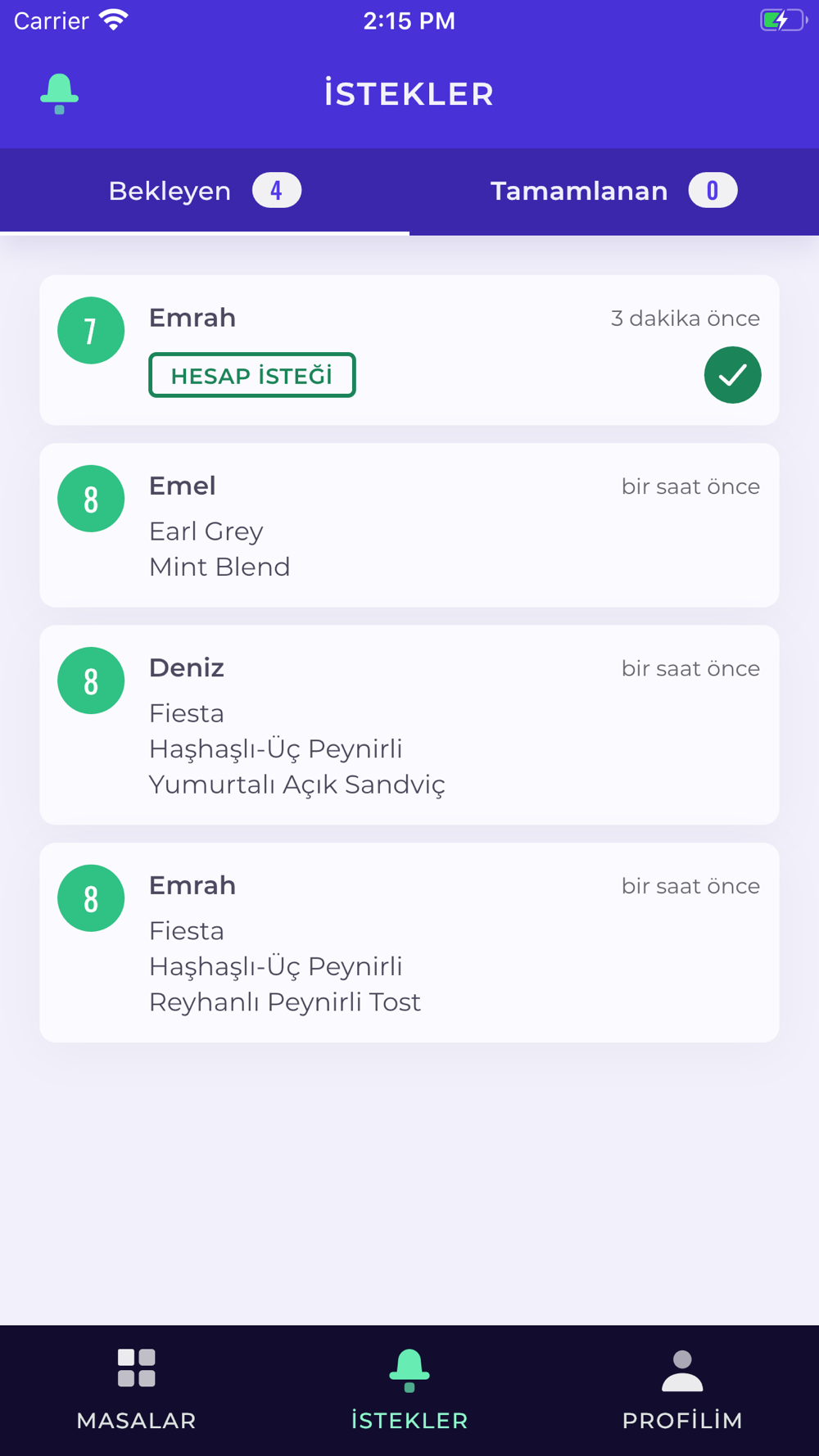Viewport: 819px width, 1456px height.
Task: Open Emel's Earl Grey order card
Action: (x=409, y=525)
